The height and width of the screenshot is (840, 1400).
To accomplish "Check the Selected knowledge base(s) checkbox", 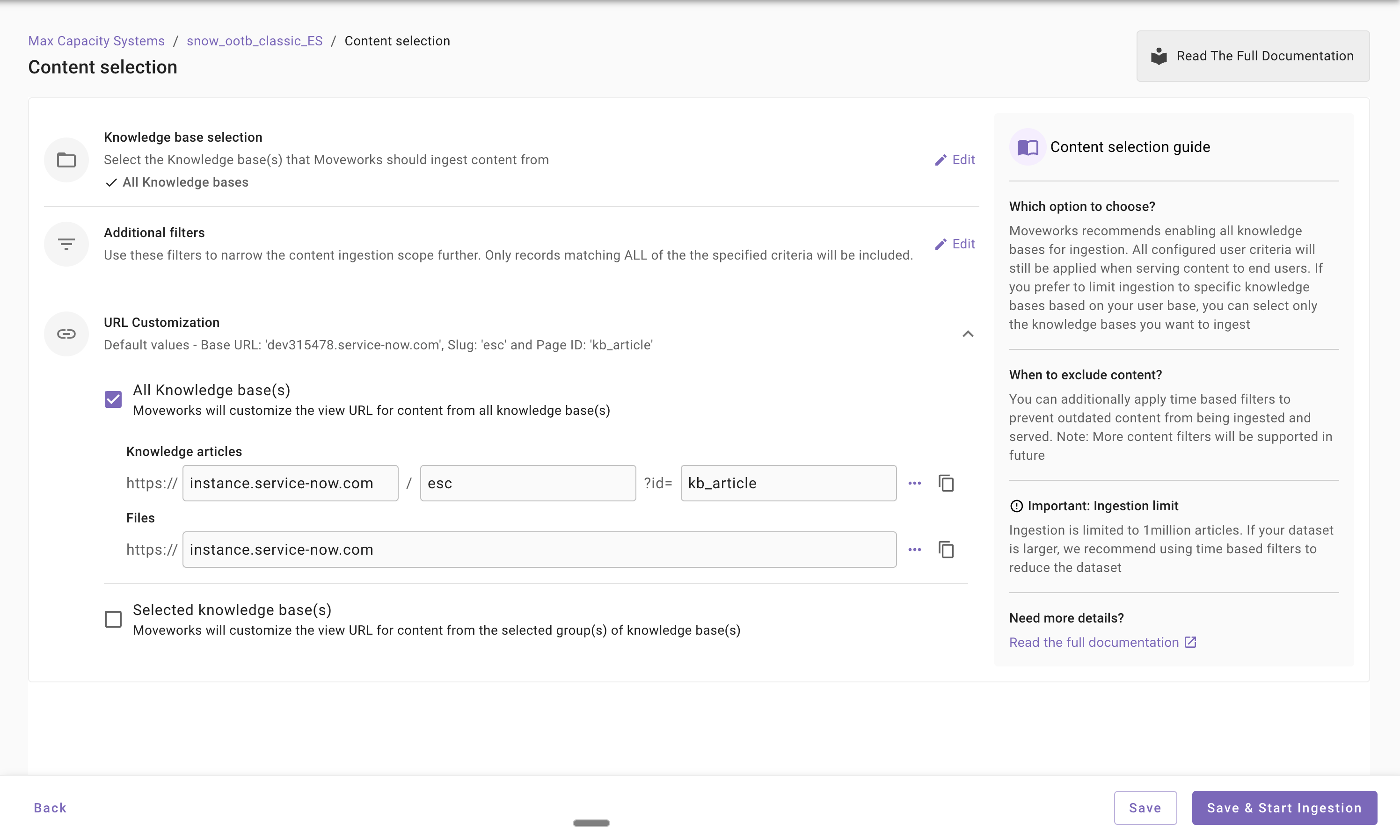I will (x=113, y=619).
